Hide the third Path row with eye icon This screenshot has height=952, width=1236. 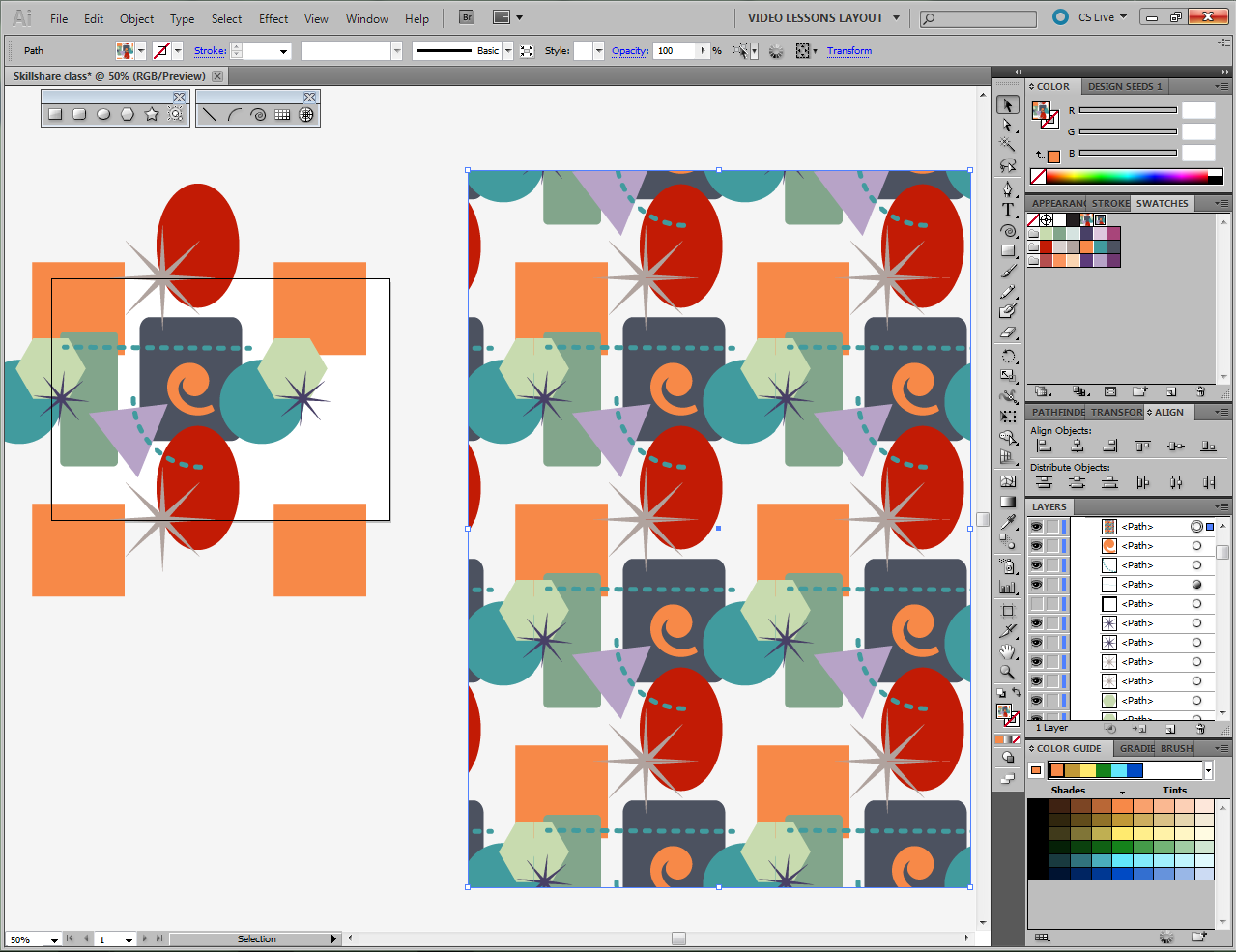click(1036, 565)
